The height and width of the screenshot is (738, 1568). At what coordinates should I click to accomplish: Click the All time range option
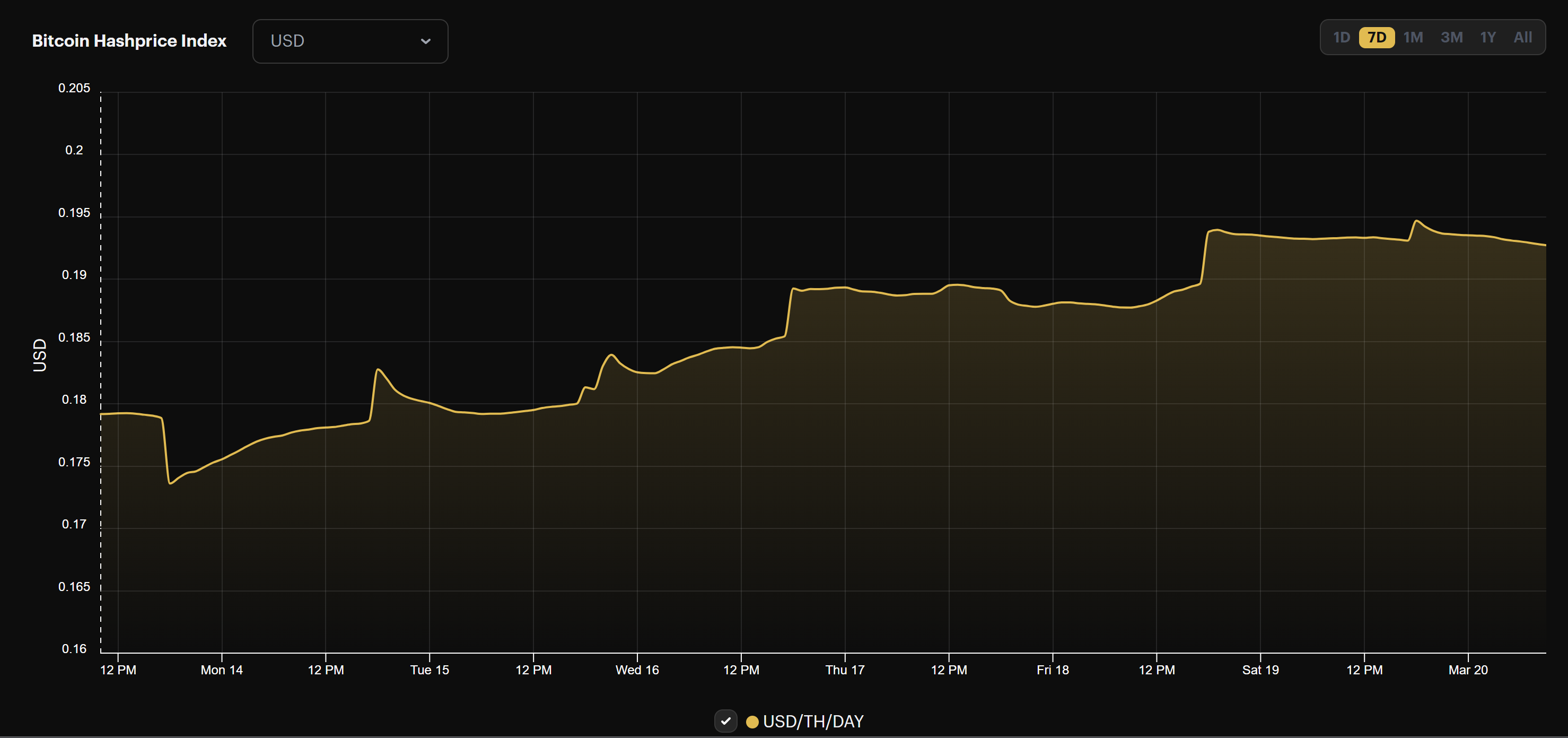[x=1522, y=37]
